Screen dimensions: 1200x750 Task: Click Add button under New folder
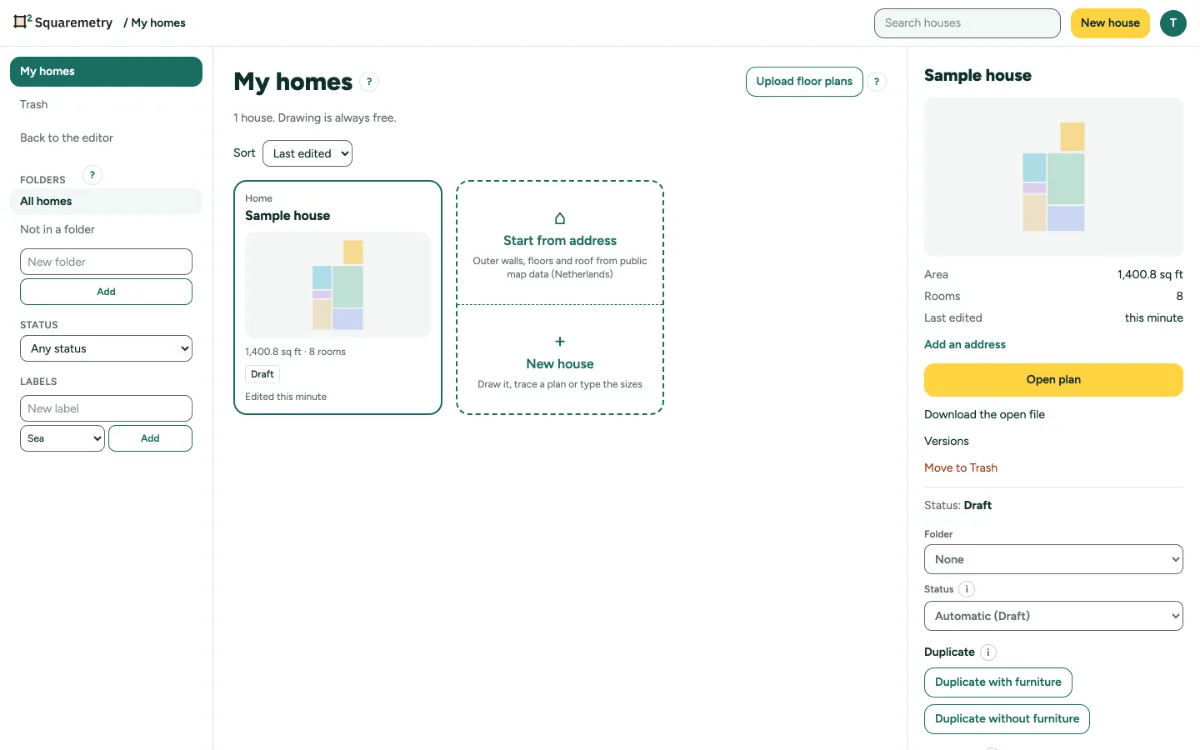[x=106, y=292]
